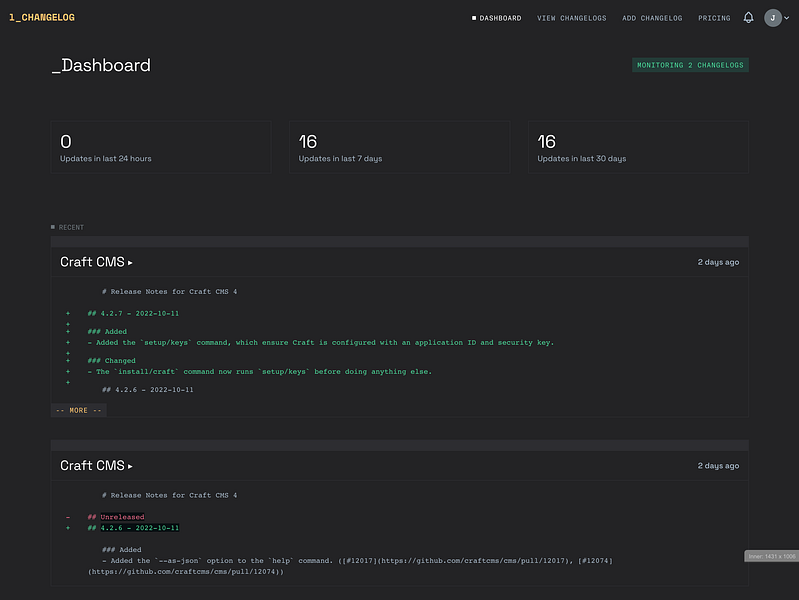Click the --as-json option help command line
Screen dimensions: 799x600
[350, 566]
